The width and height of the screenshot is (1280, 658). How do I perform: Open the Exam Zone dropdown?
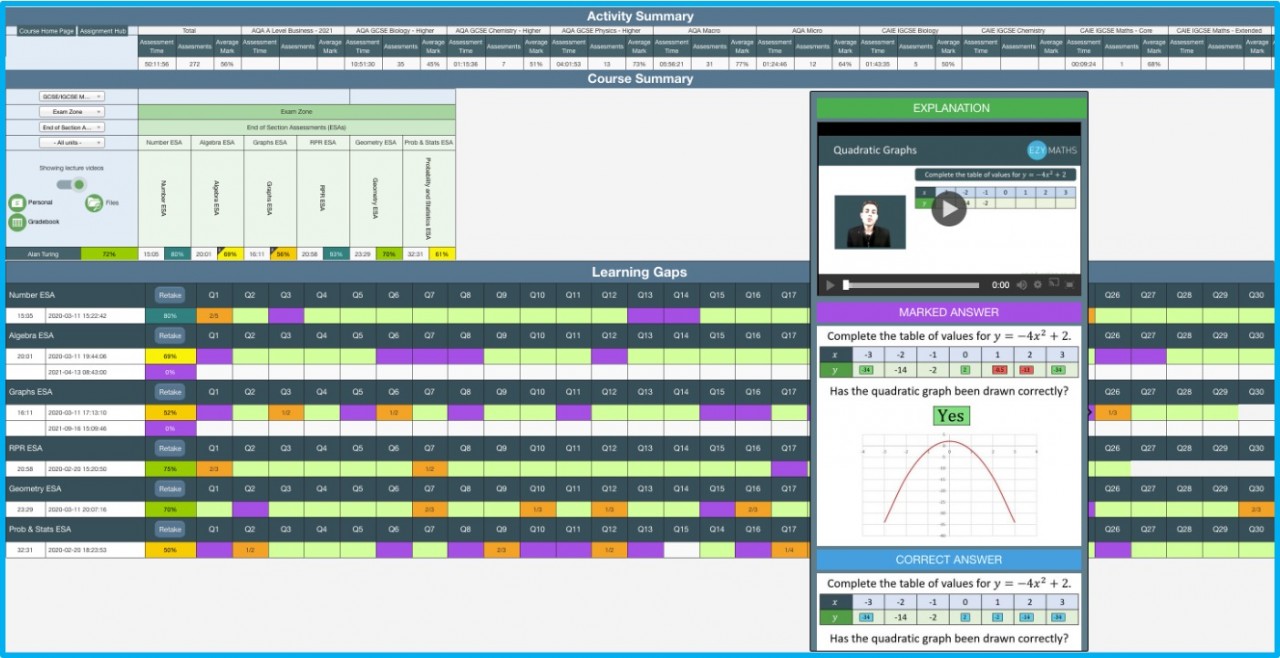pos(71,112)
